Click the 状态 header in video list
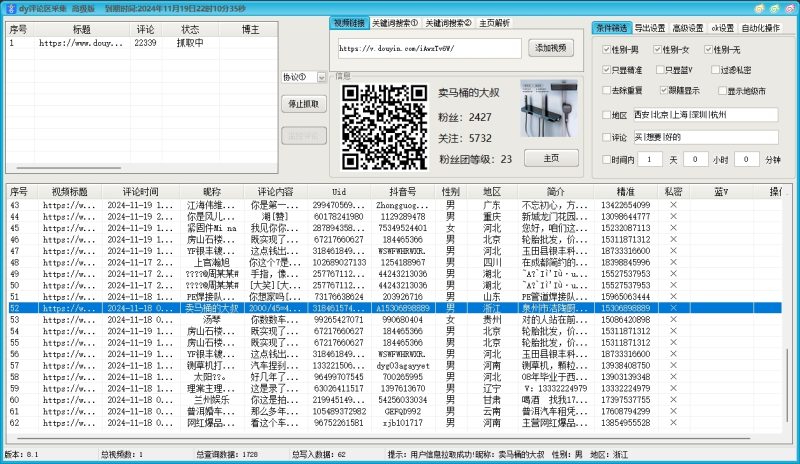This screenshot has height=464, width=800. (190, 30)
